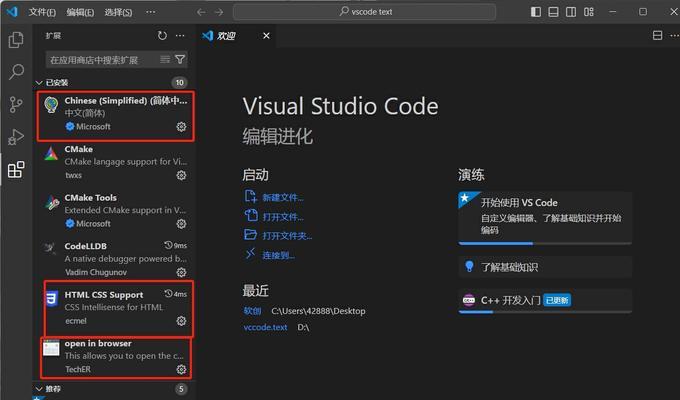The width and height of the screenshot is (680, 400).
Task: Open settings gear for CodeLLDB extension
Action: point(181,272)
